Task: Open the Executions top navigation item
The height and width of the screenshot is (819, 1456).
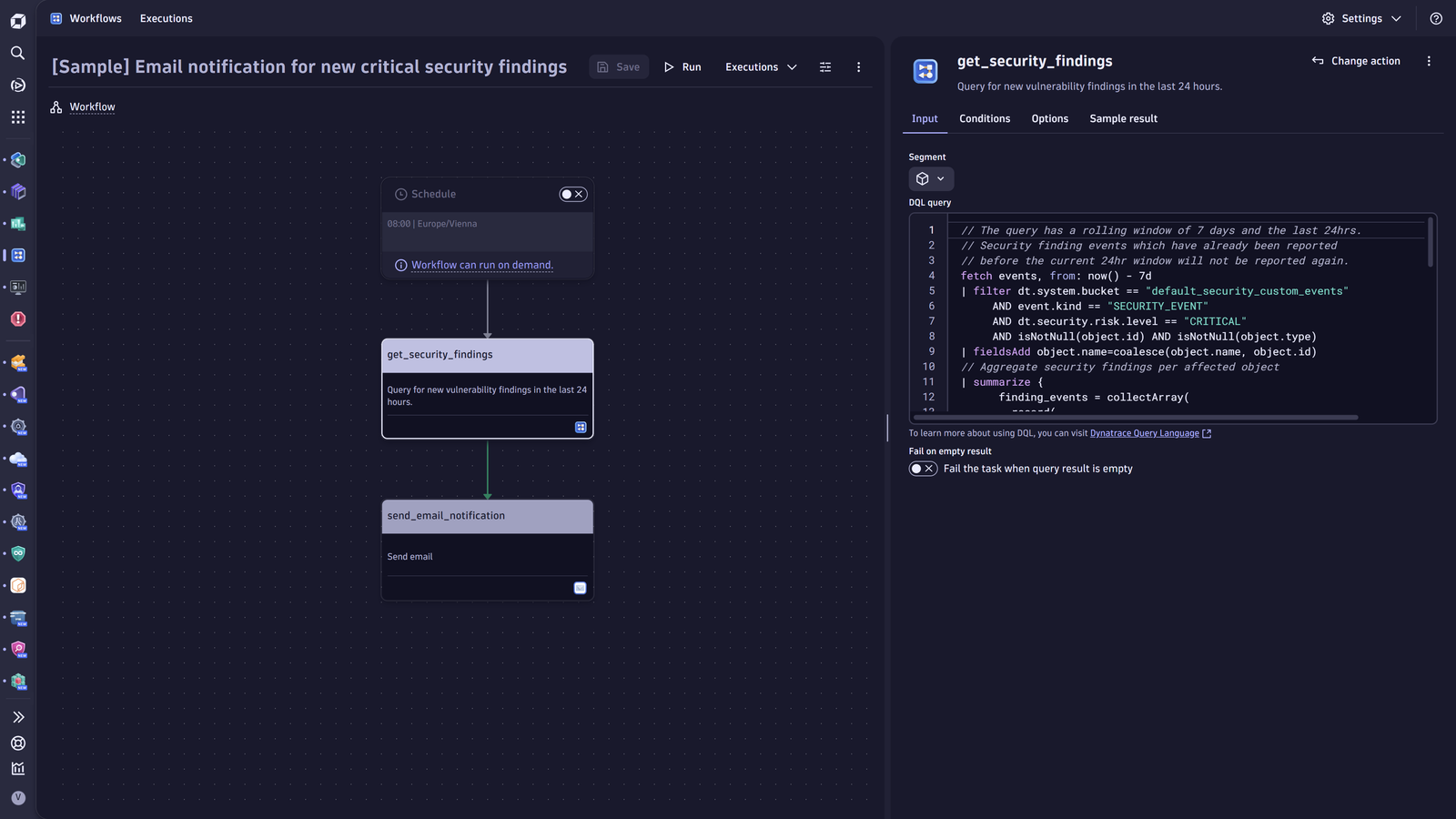Action: click(x=167, y=18)
